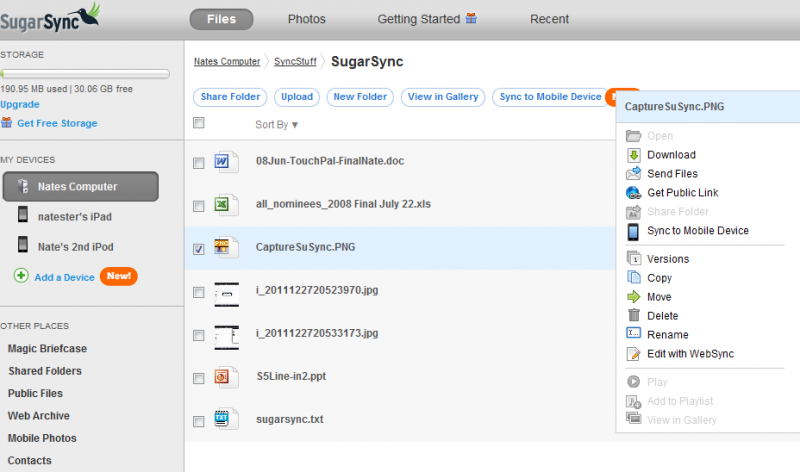This screenshot has height=472, width=800.
Task: Click the computer icon next to Nates Computer
Action: pos(23,186)
